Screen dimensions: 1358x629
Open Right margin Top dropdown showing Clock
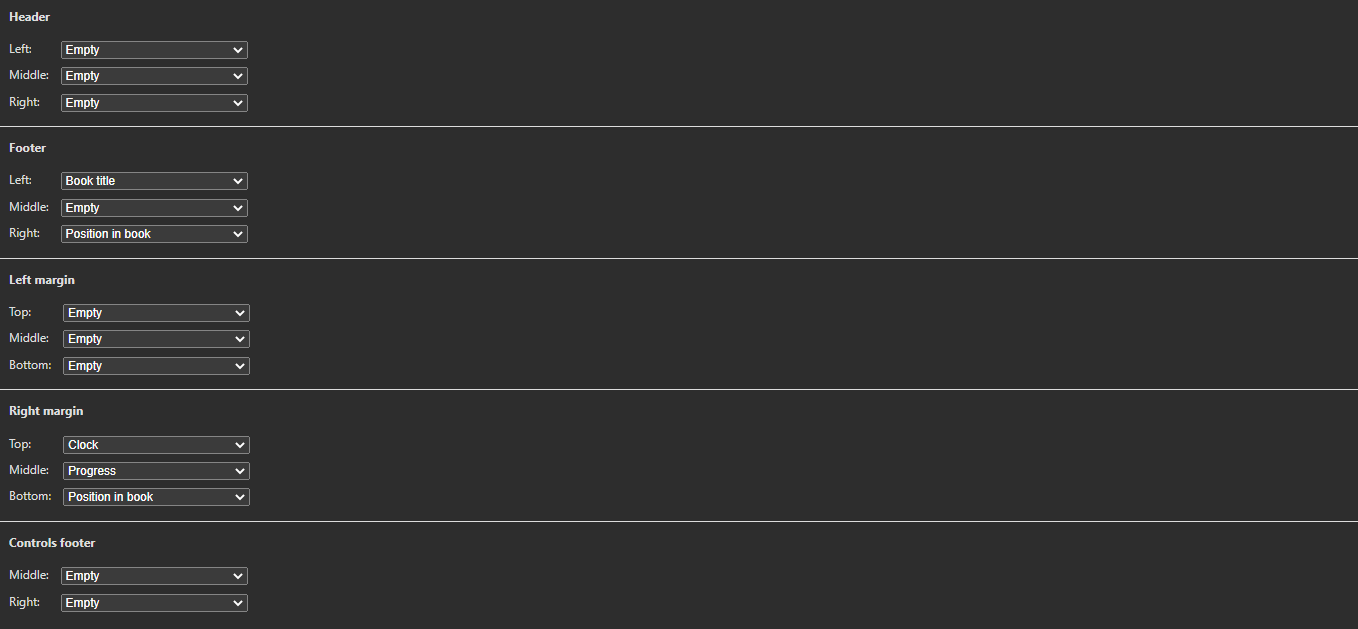point(156,445)
